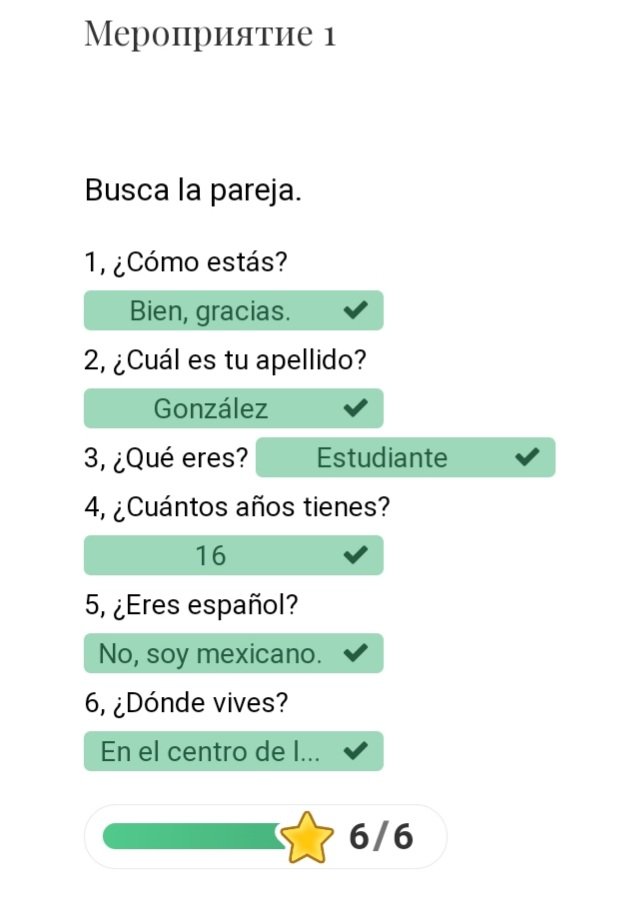The height and width of the screenshot is (911, 629).
Task: Click the checkmark next to answer '16'
Action: [x=354, y=555]
